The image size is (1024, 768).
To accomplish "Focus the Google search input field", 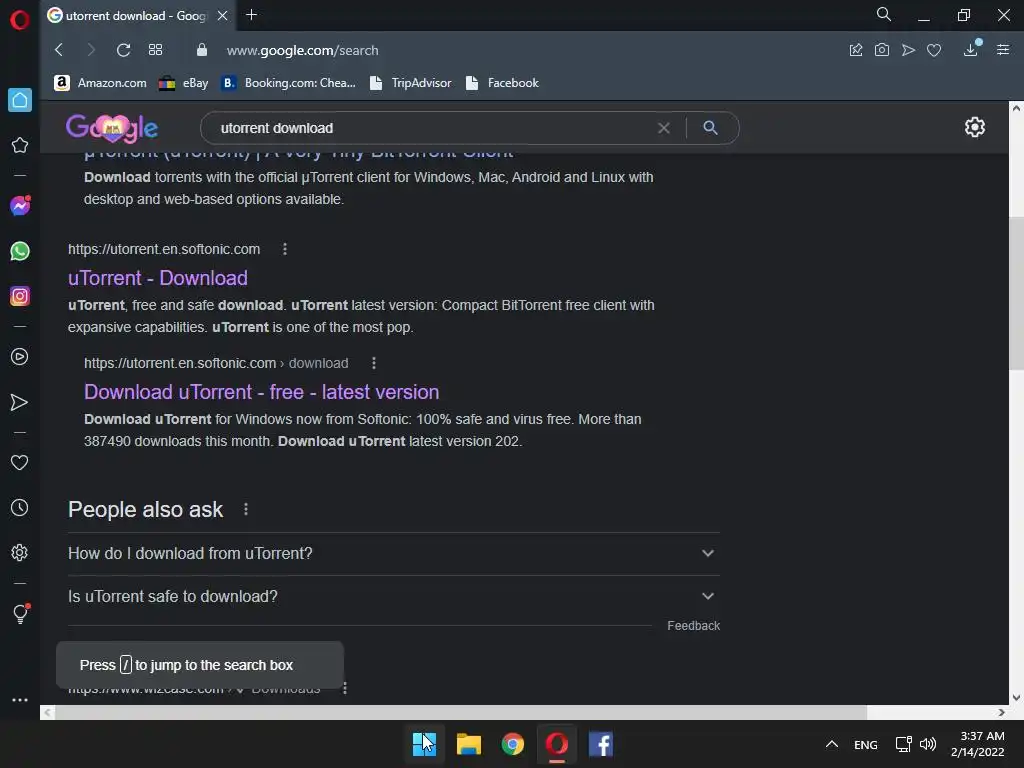I will click(431, 128).
